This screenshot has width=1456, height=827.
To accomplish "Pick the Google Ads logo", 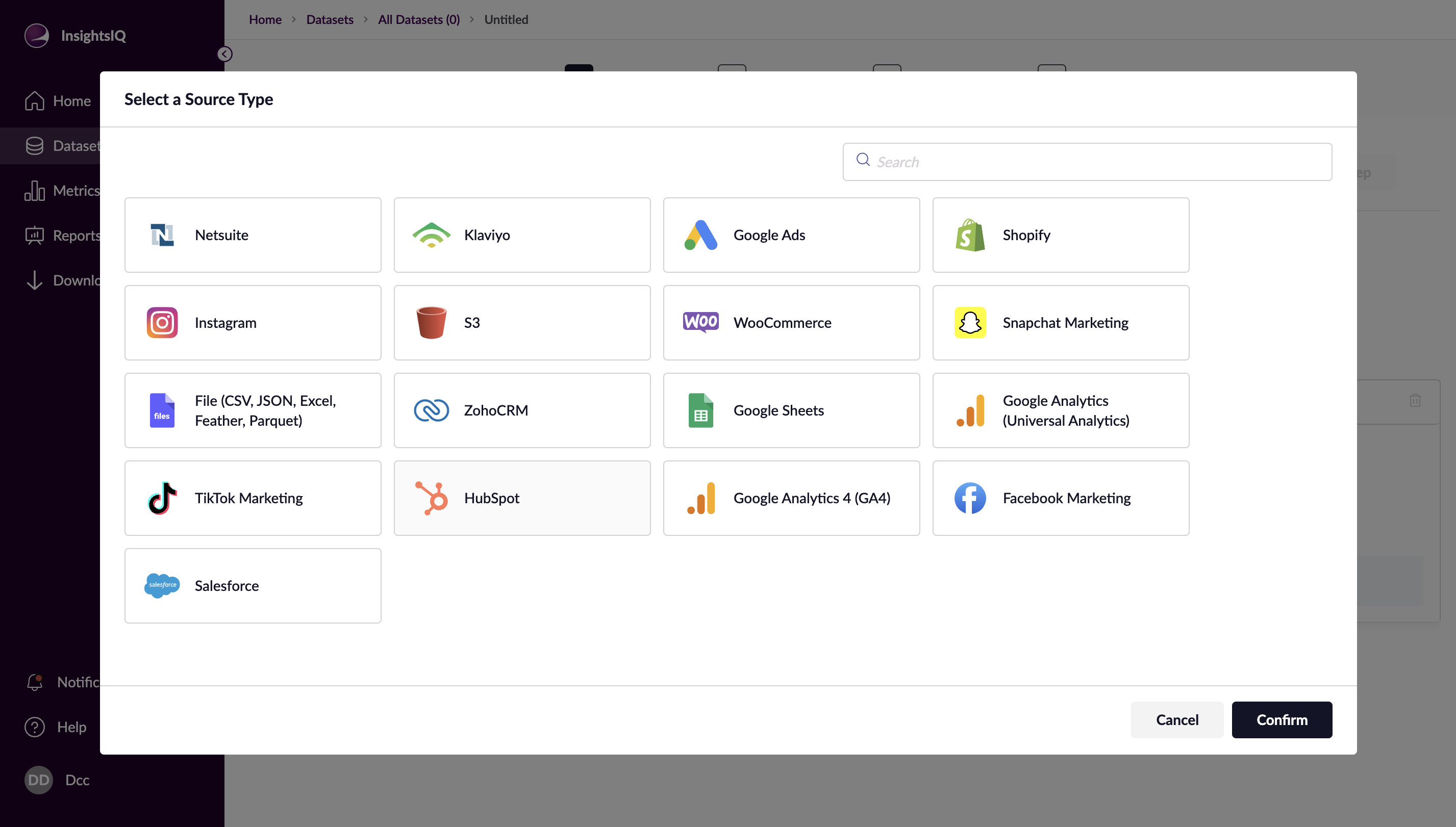I will [x=701, y=235].
